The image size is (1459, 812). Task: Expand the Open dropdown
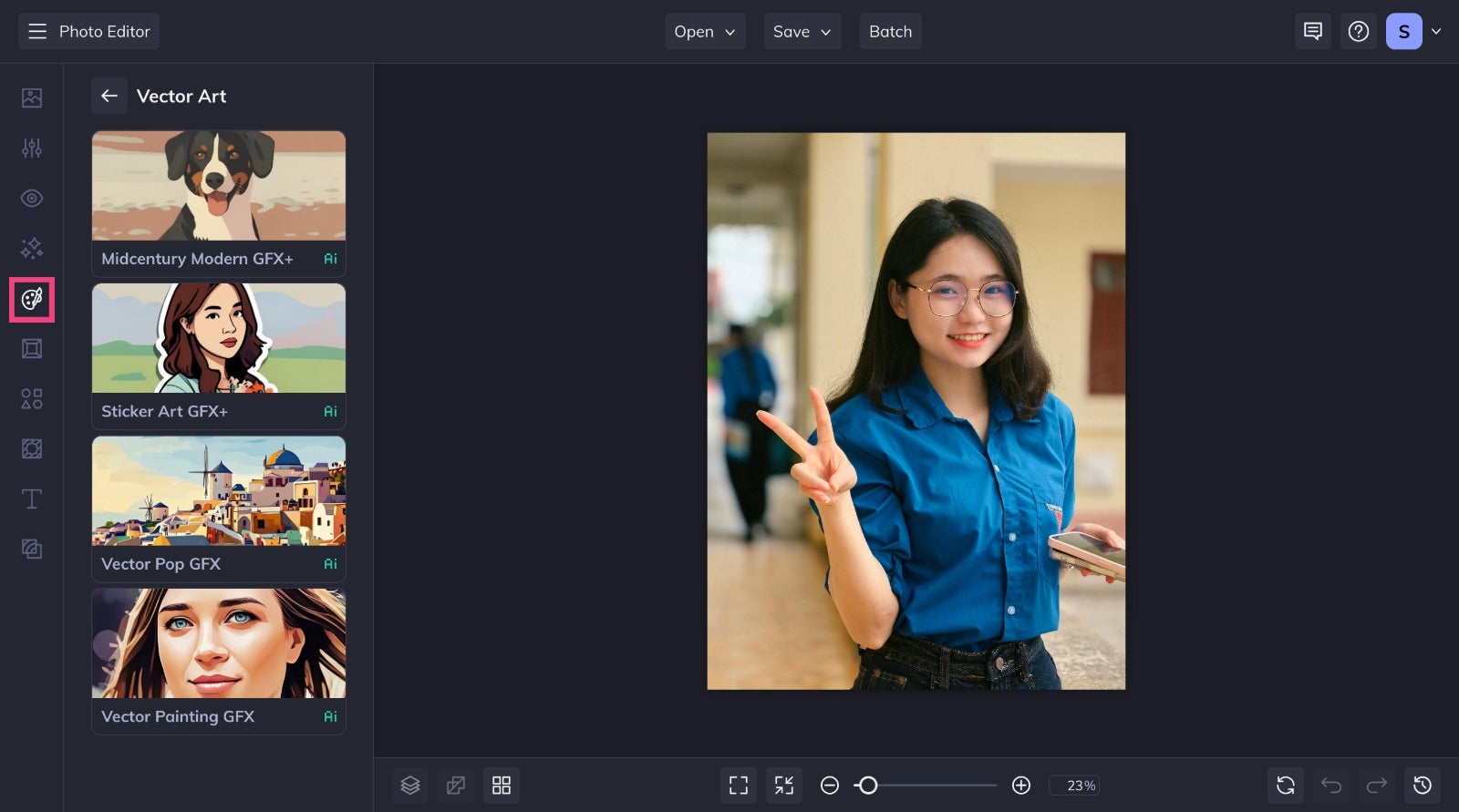pos(705,31)
